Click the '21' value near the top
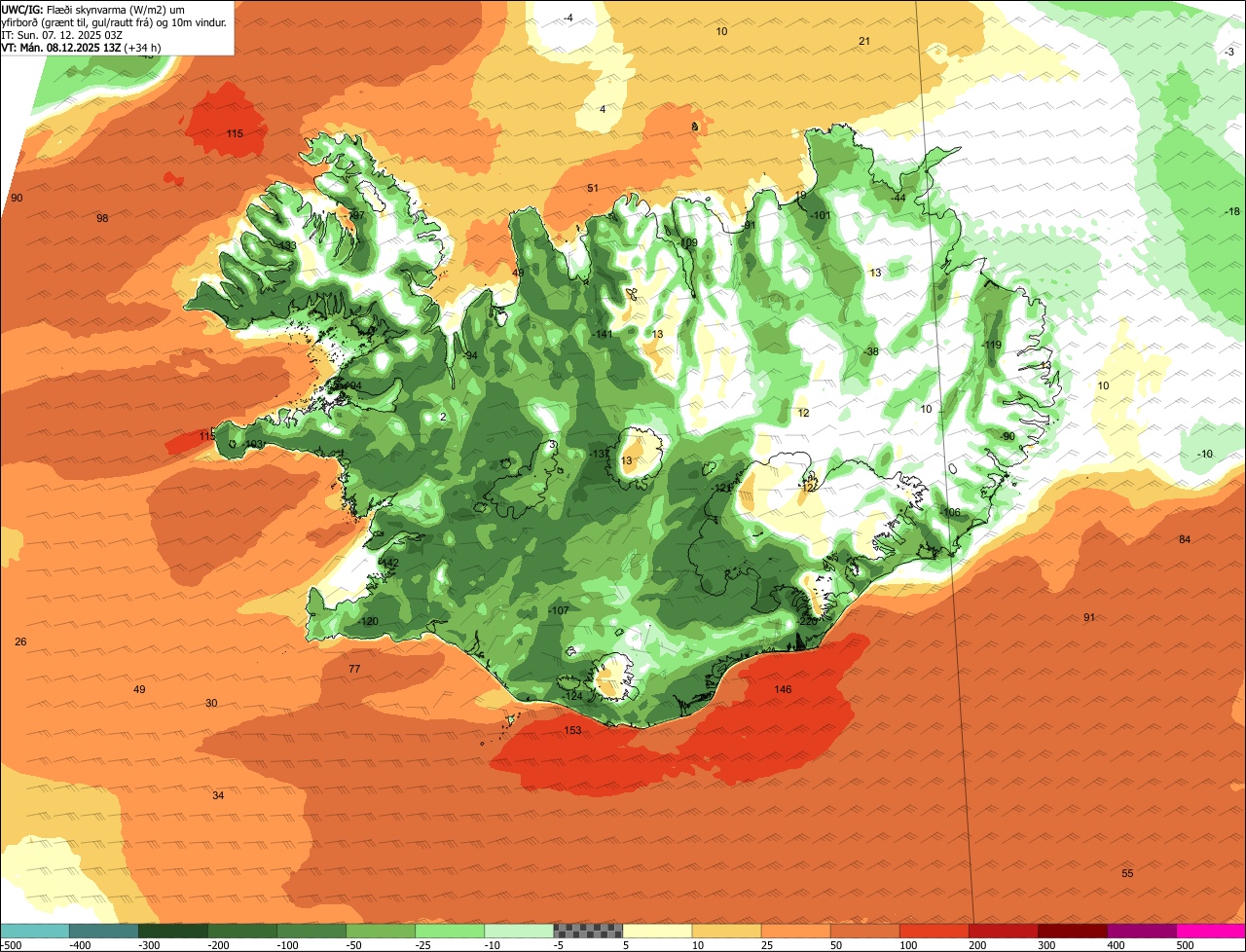The image size is (1246, 952). [864, 40]
